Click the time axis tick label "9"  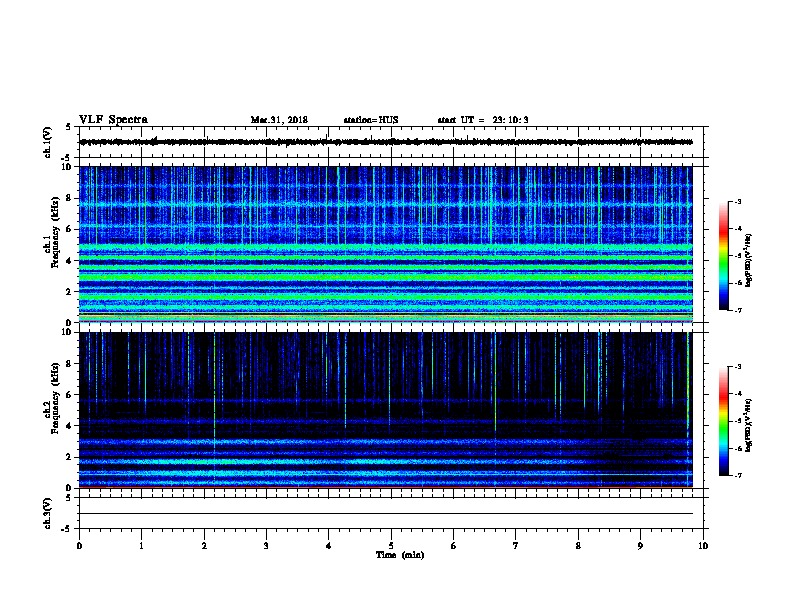[x=640, y=545]
